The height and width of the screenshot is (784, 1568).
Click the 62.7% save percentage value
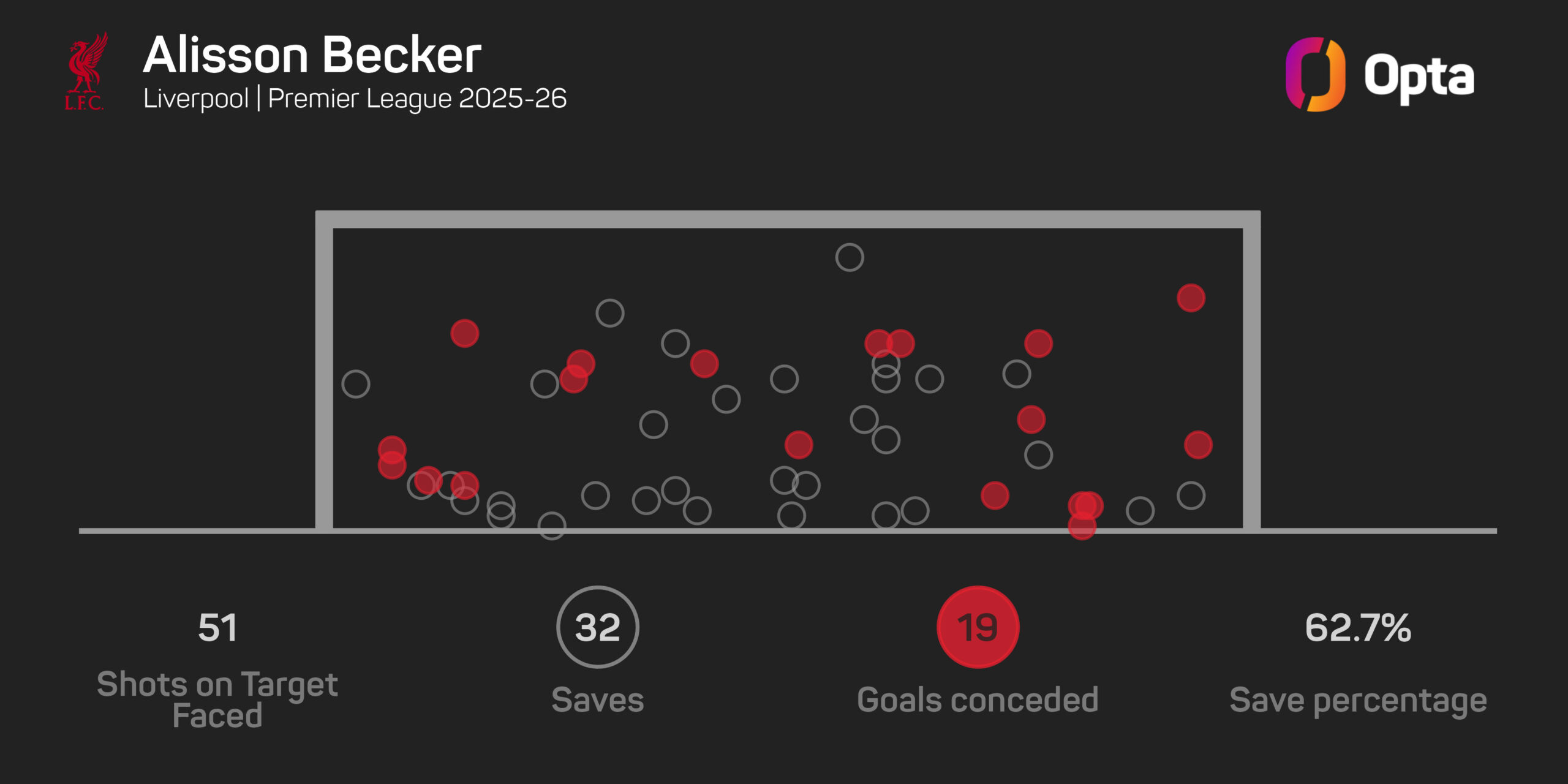[x=1358, y=628]
